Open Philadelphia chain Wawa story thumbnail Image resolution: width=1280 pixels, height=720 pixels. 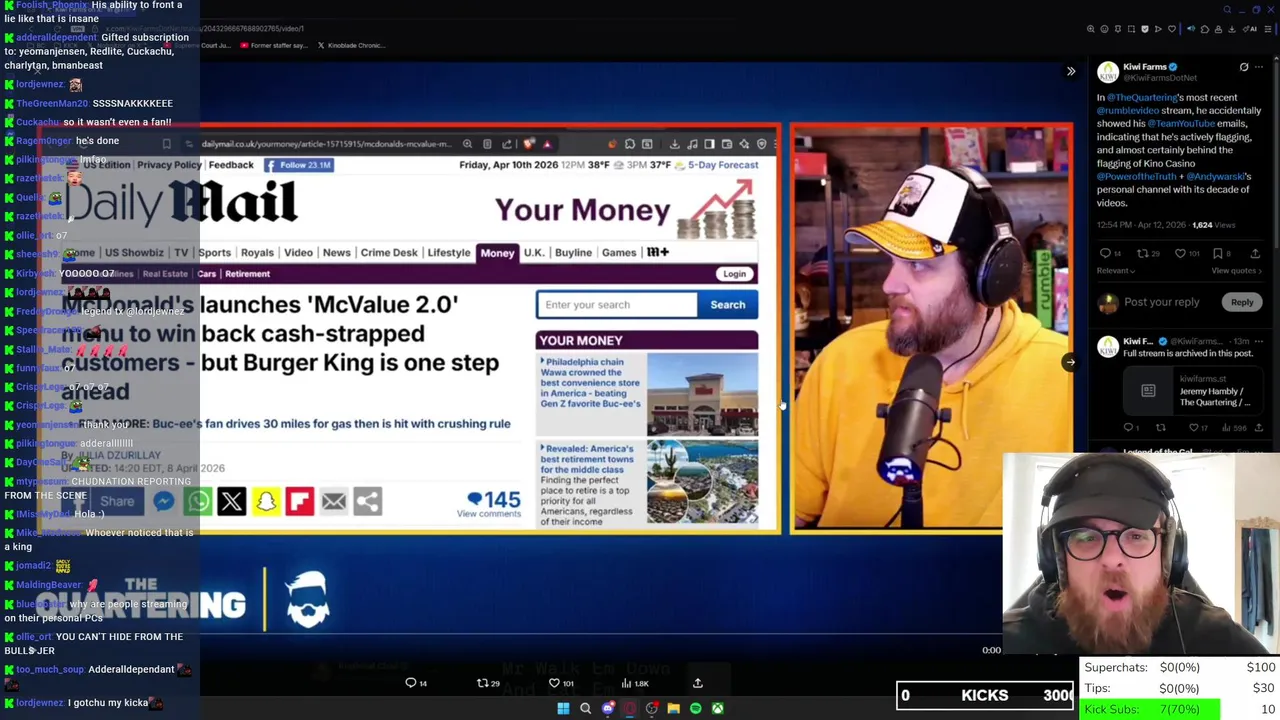pyautogui.click(x=702, y=394)
